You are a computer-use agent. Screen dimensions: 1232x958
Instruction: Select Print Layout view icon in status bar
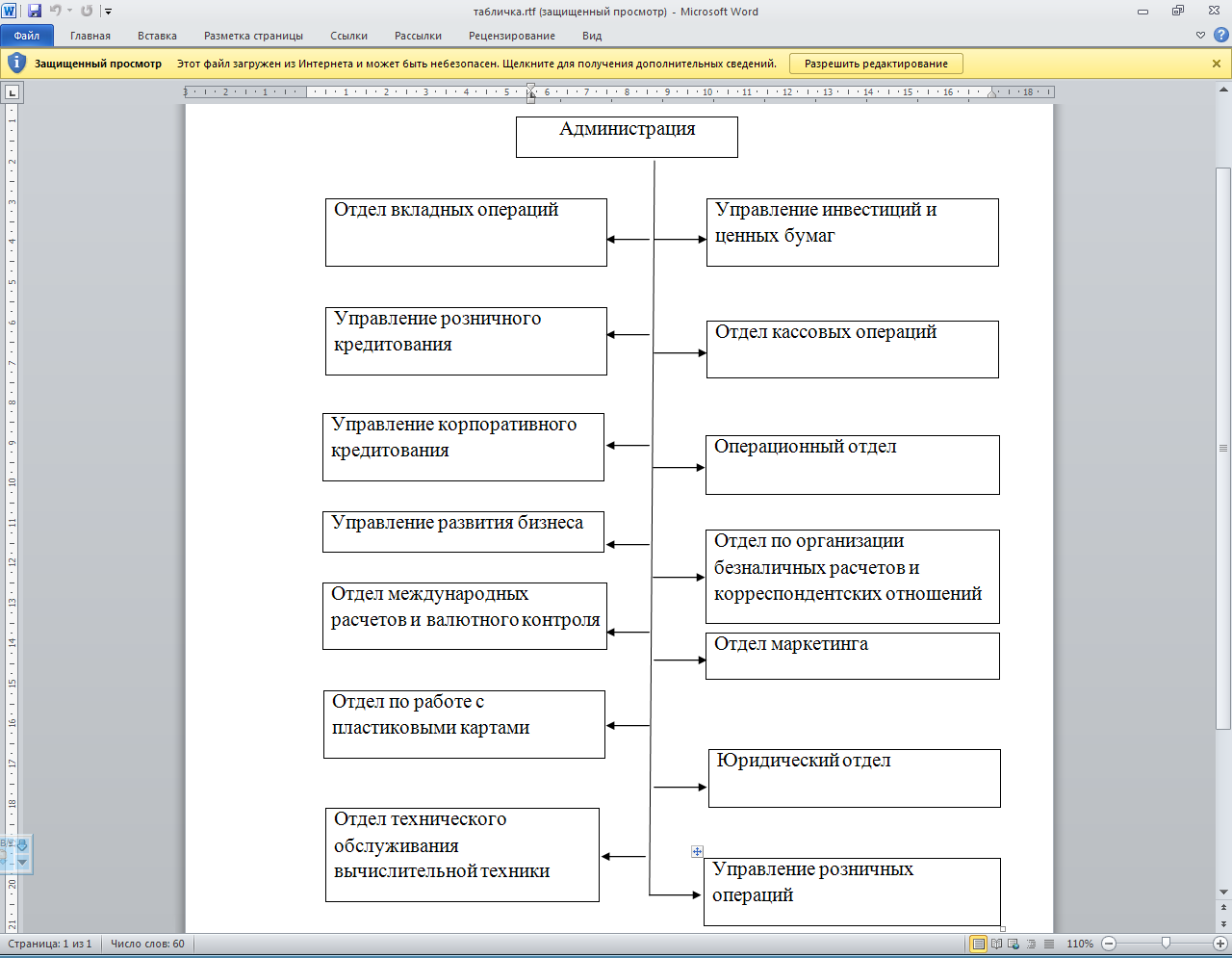point(979,944)
